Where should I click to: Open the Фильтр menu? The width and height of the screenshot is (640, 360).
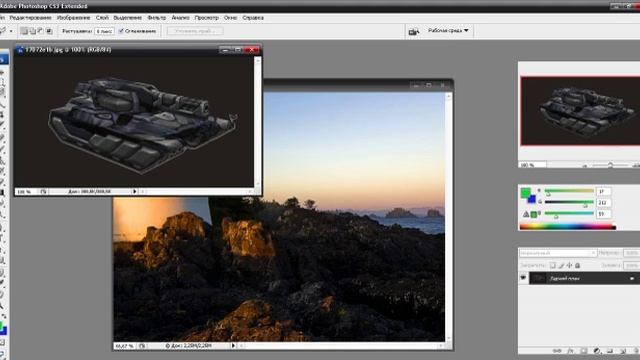pyautogui.click(x=156, y=18)
